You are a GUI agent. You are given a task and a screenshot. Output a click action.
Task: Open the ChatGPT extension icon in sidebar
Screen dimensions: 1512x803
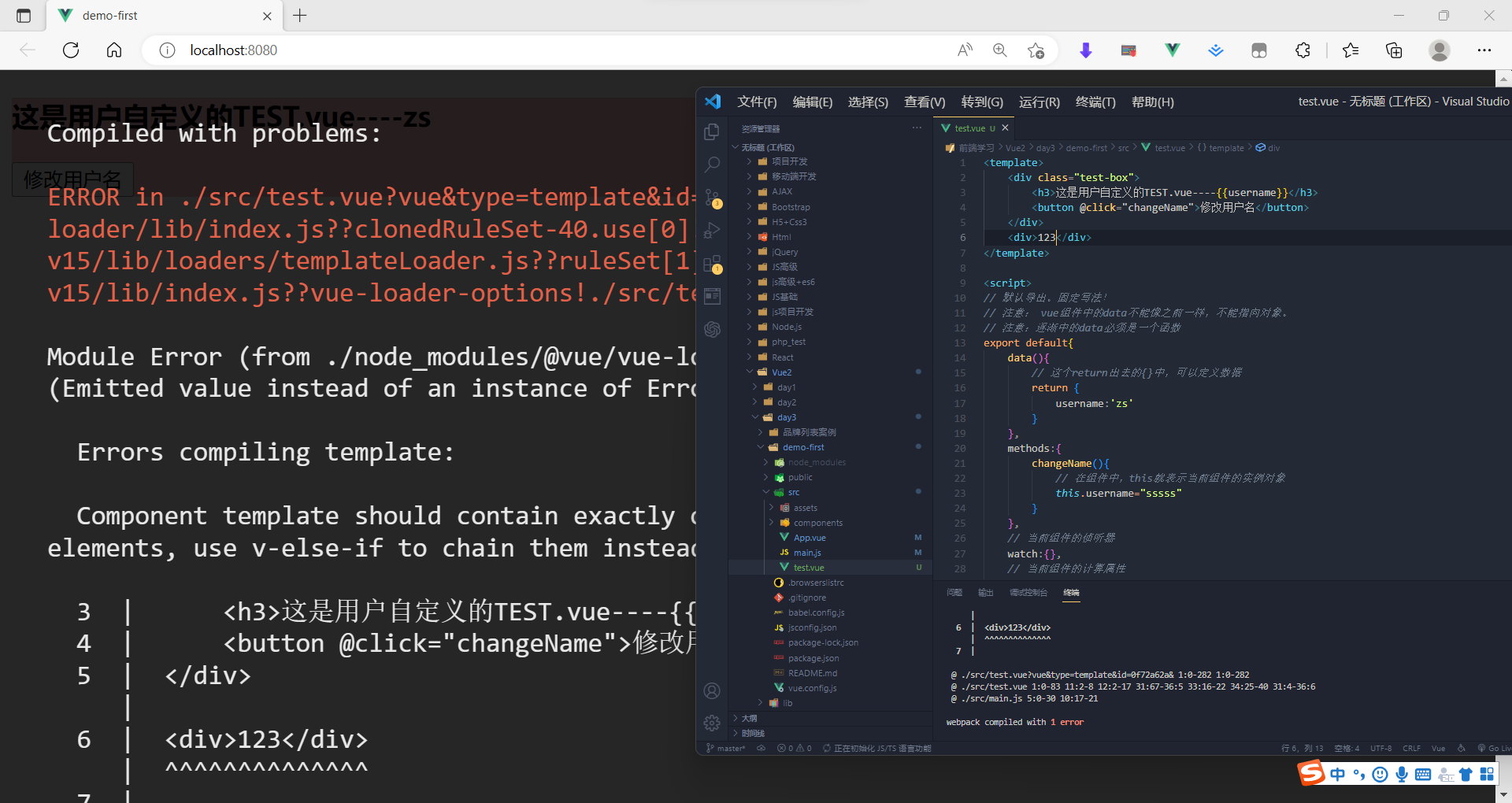point(712,330)
